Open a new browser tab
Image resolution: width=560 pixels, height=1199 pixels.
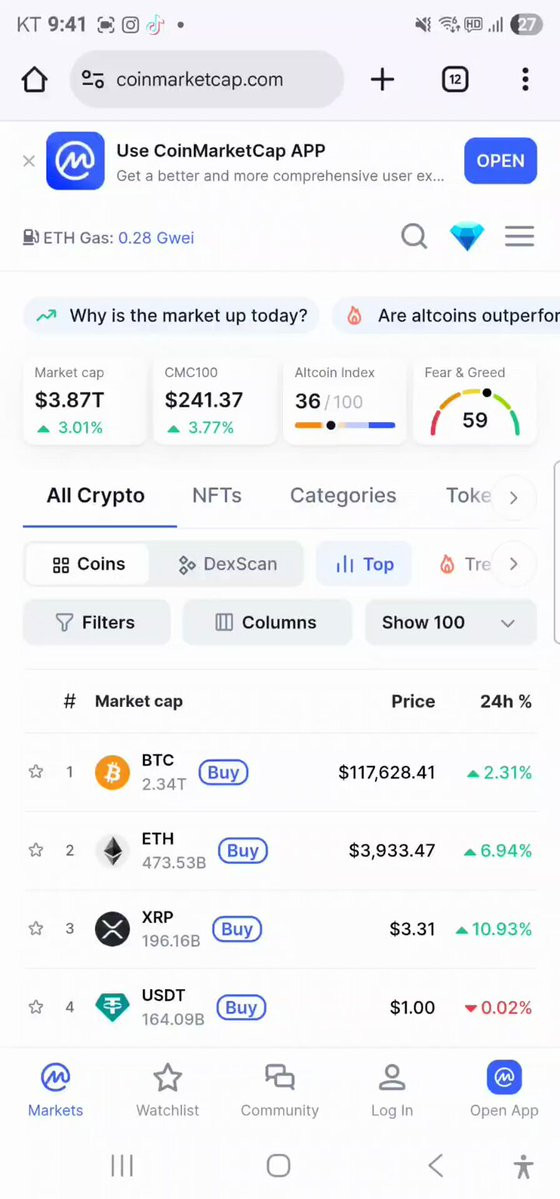point(383,80)
